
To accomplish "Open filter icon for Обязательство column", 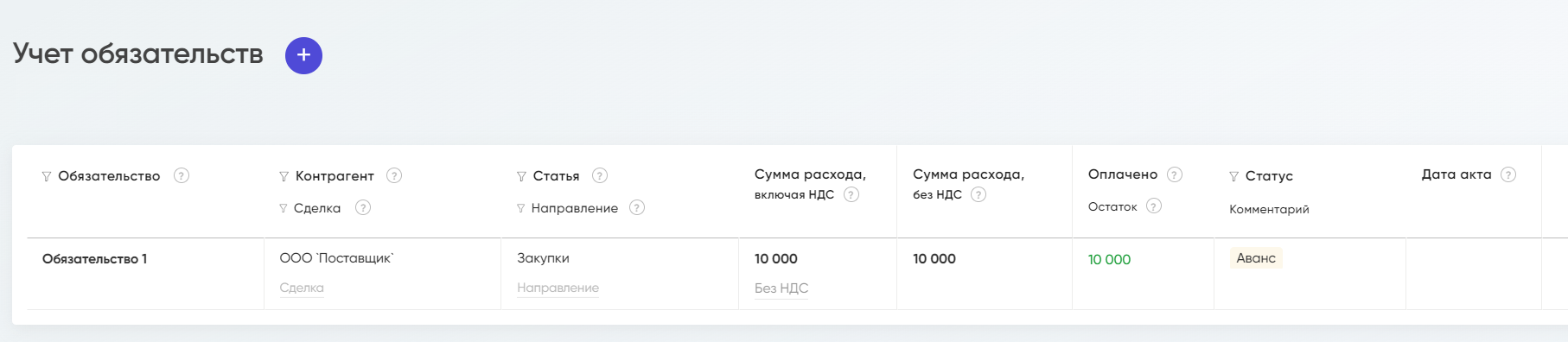I will click(47, 176).
